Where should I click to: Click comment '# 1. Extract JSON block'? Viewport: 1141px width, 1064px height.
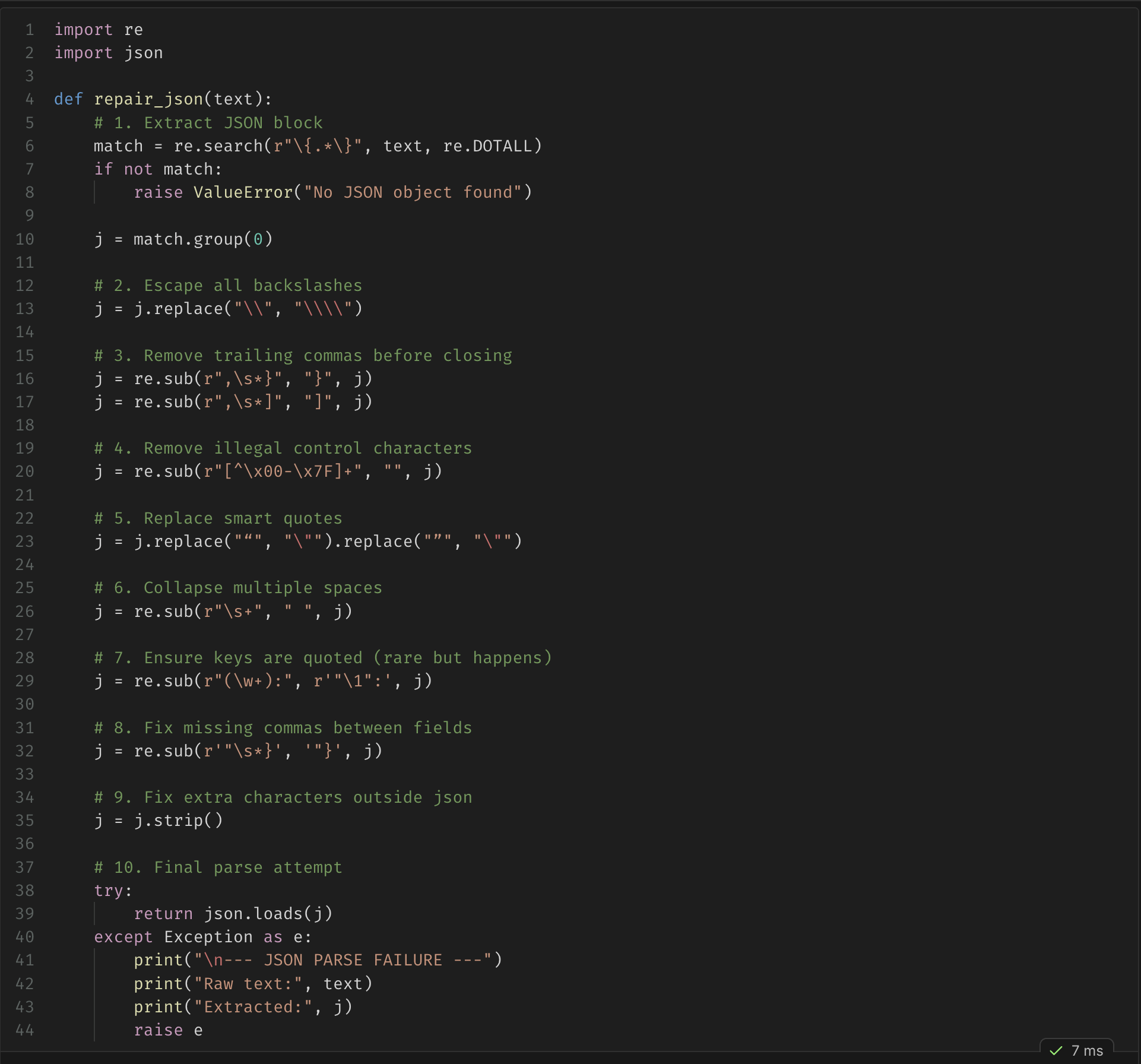tap(208, 123)
